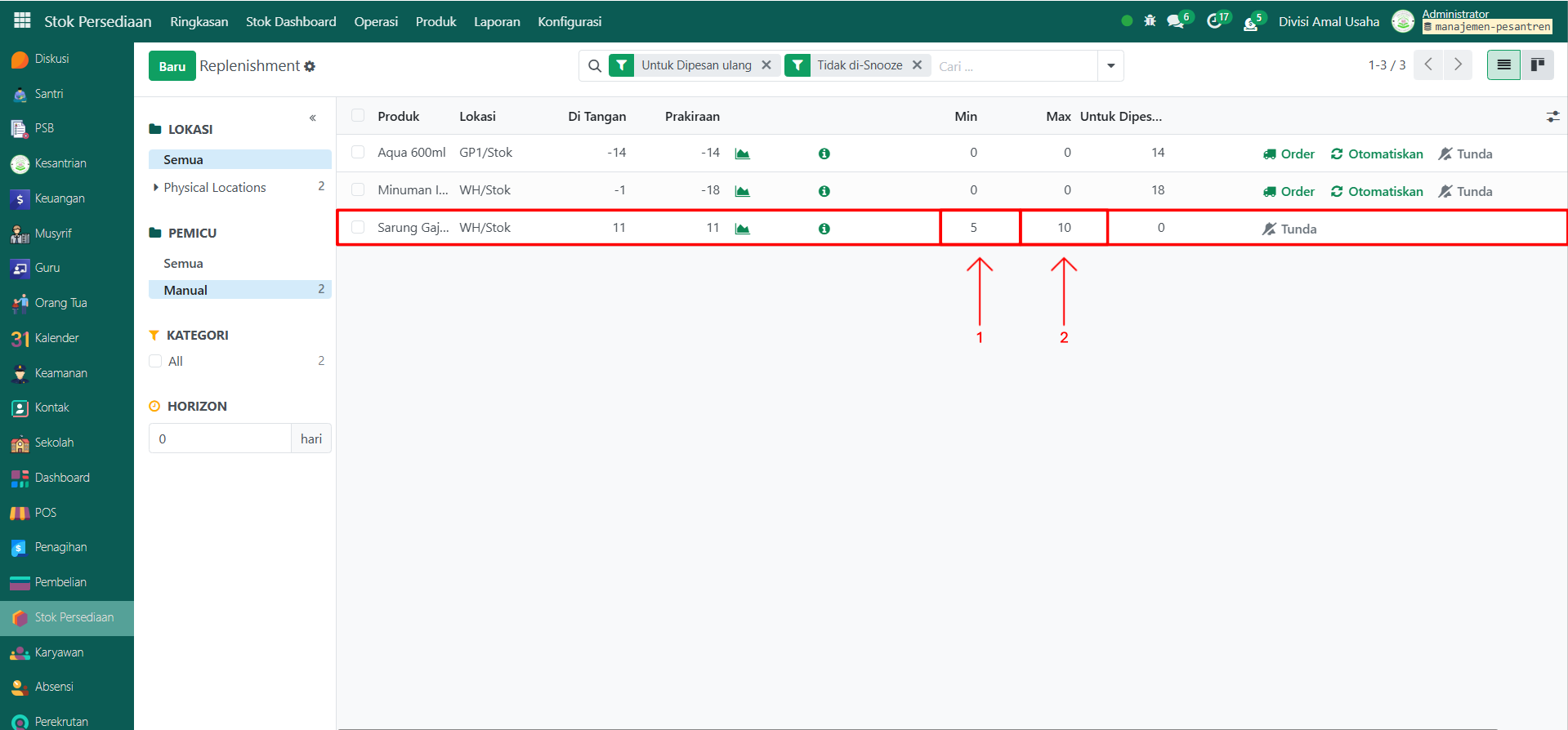Click the info icon in Sarung Gajah row
This screenshot has width=1568, height=730.
(x=824, y=229)
